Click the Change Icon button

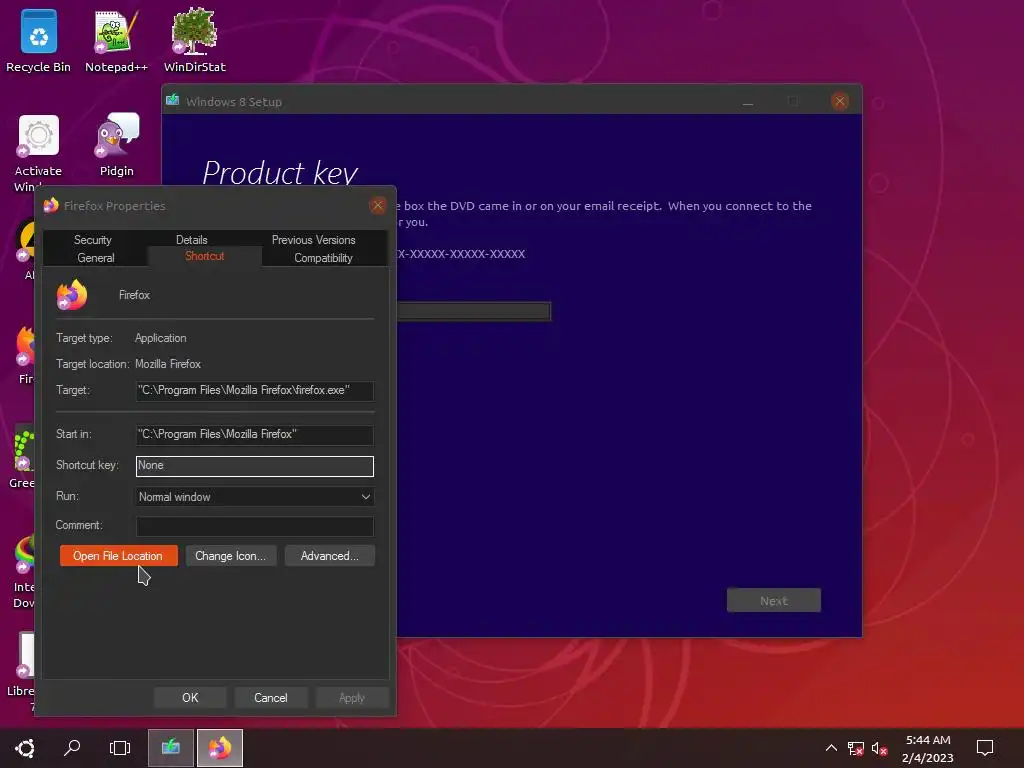[231, 556]
